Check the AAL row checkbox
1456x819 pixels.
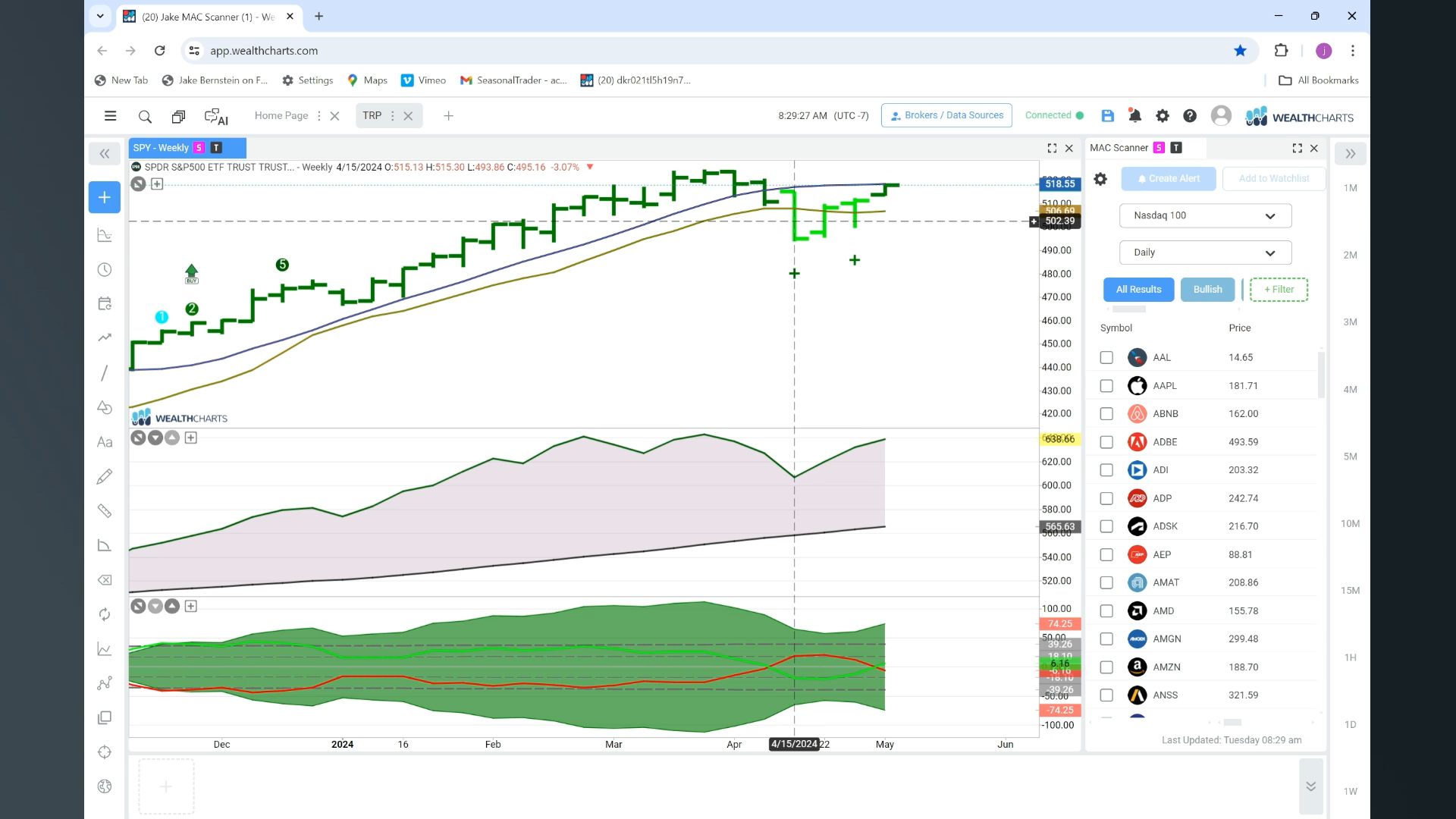pyautogui.click(x=1106, y=357)
